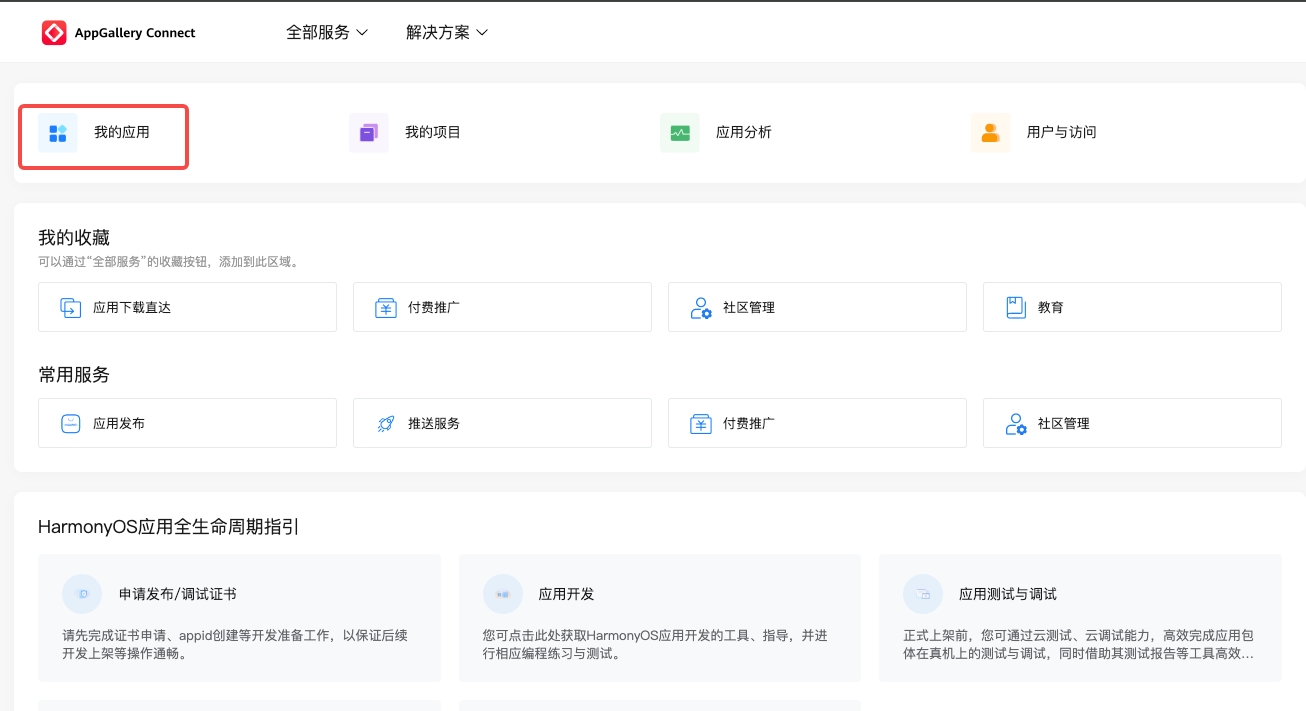
Task: Click the 我的项目 purple icon
Action: tap(369, 132)
